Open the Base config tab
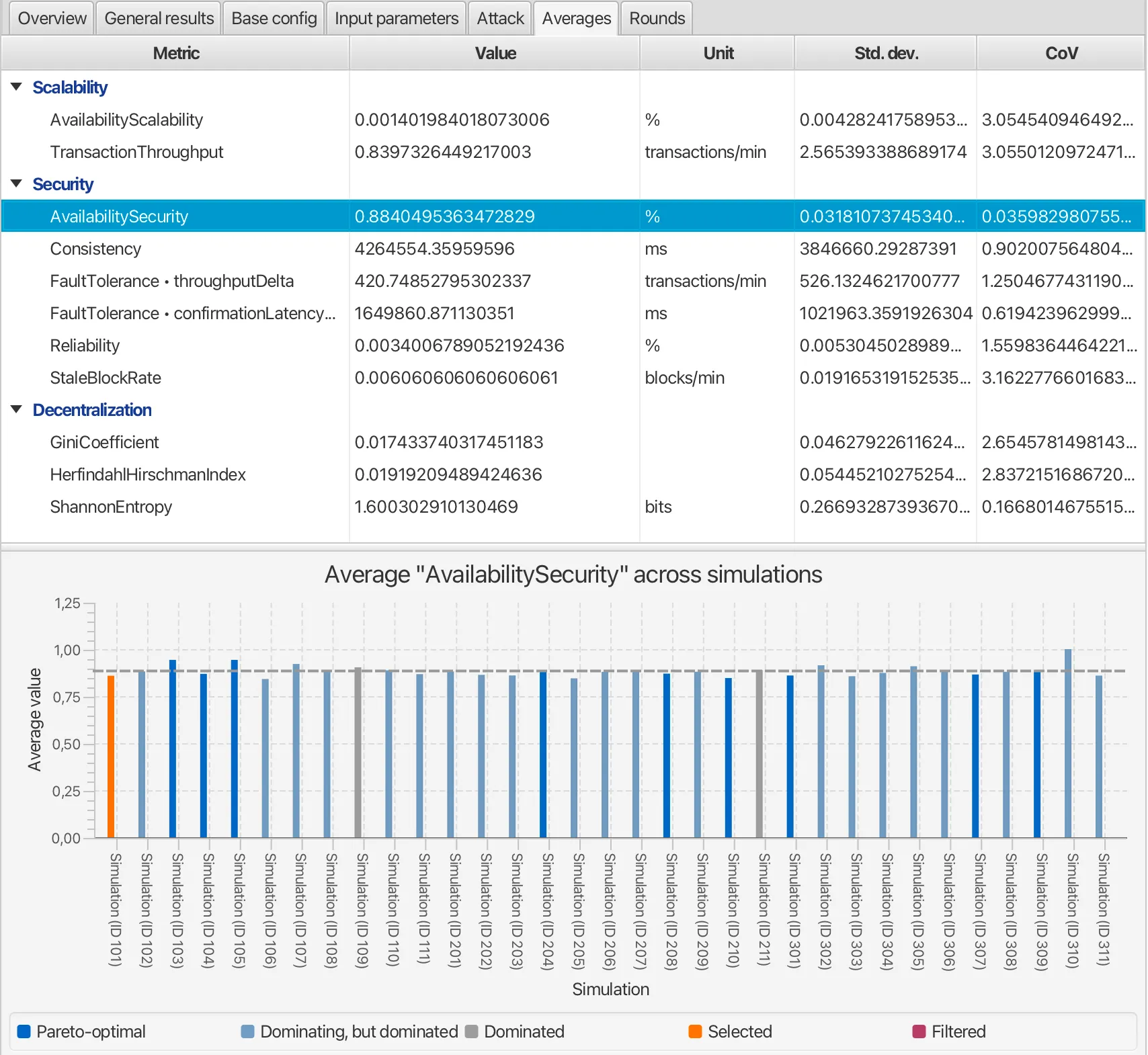 click(x=274, y=18)
